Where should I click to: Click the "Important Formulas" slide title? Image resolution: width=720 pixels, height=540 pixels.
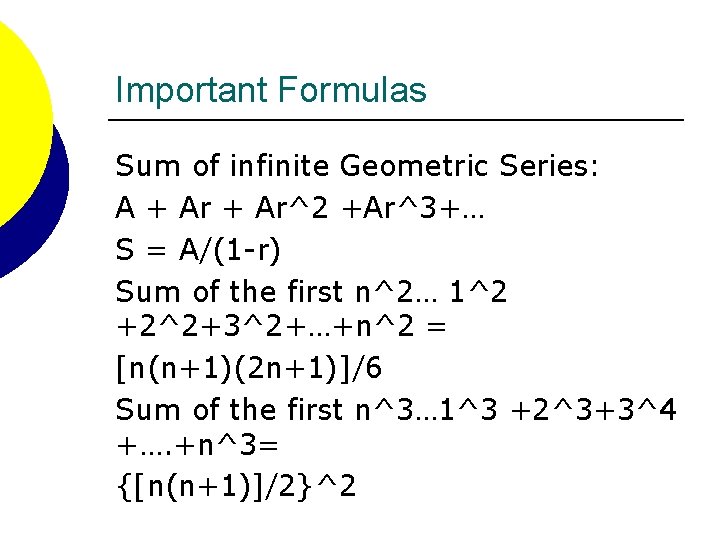pyautogui.click(x=271, y=91)
